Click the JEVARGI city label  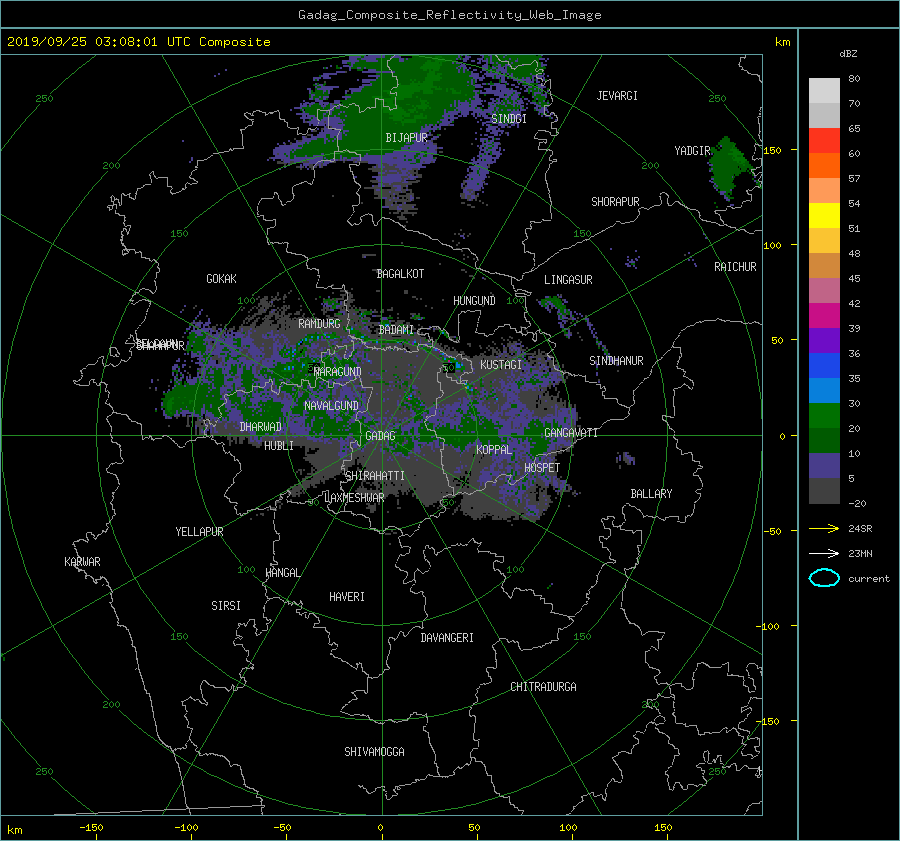617,96
